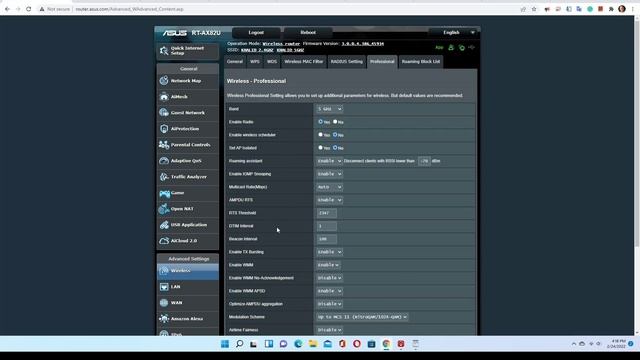Click the 5GHz SSID link
This screenshot has height=360, width=640.
(290, 50)
